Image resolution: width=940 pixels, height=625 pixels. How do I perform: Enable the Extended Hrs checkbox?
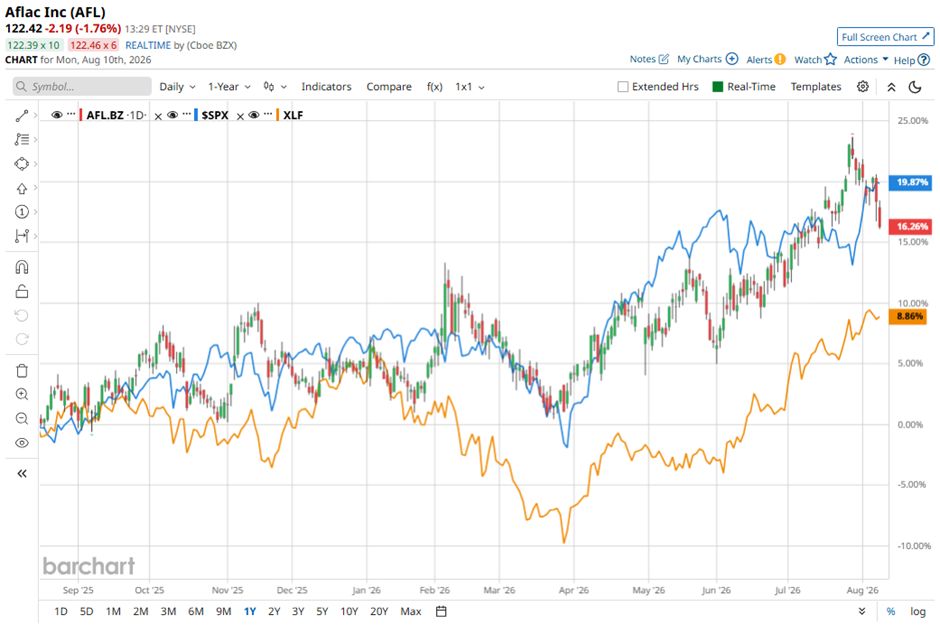(623, 87)
